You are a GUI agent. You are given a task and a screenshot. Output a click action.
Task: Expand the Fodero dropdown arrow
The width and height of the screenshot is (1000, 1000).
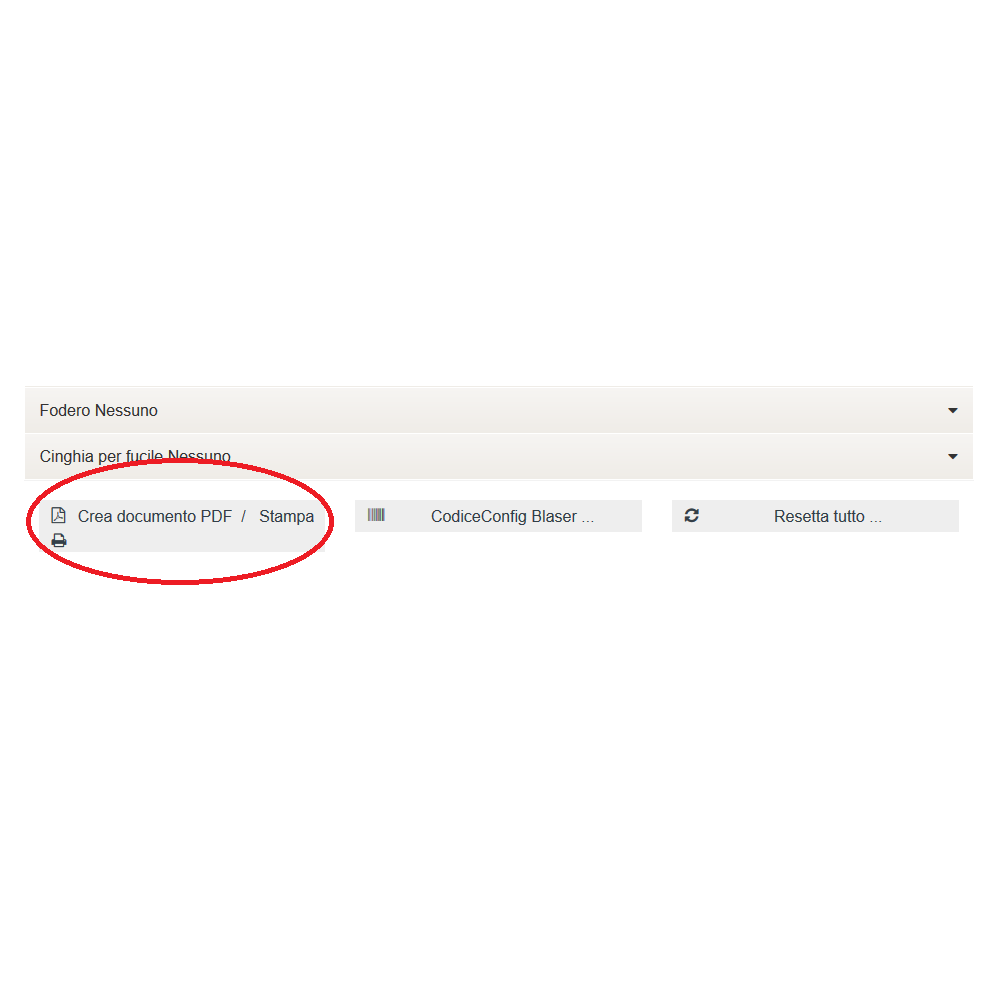[x=952, y=411]
